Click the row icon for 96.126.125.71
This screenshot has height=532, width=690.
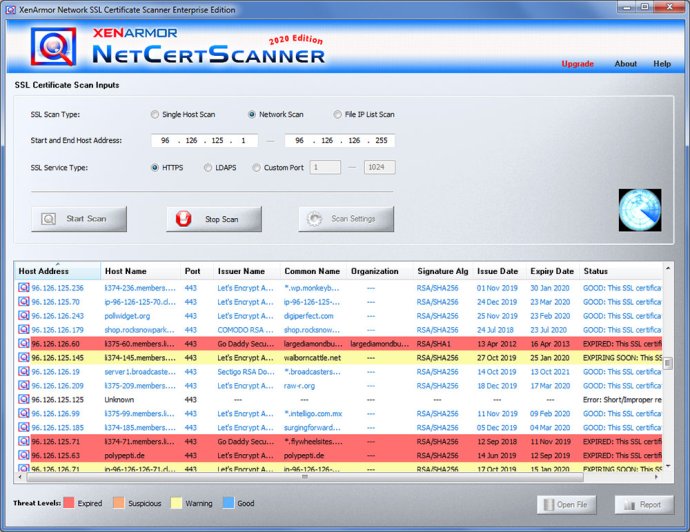[x=23, y=441]
